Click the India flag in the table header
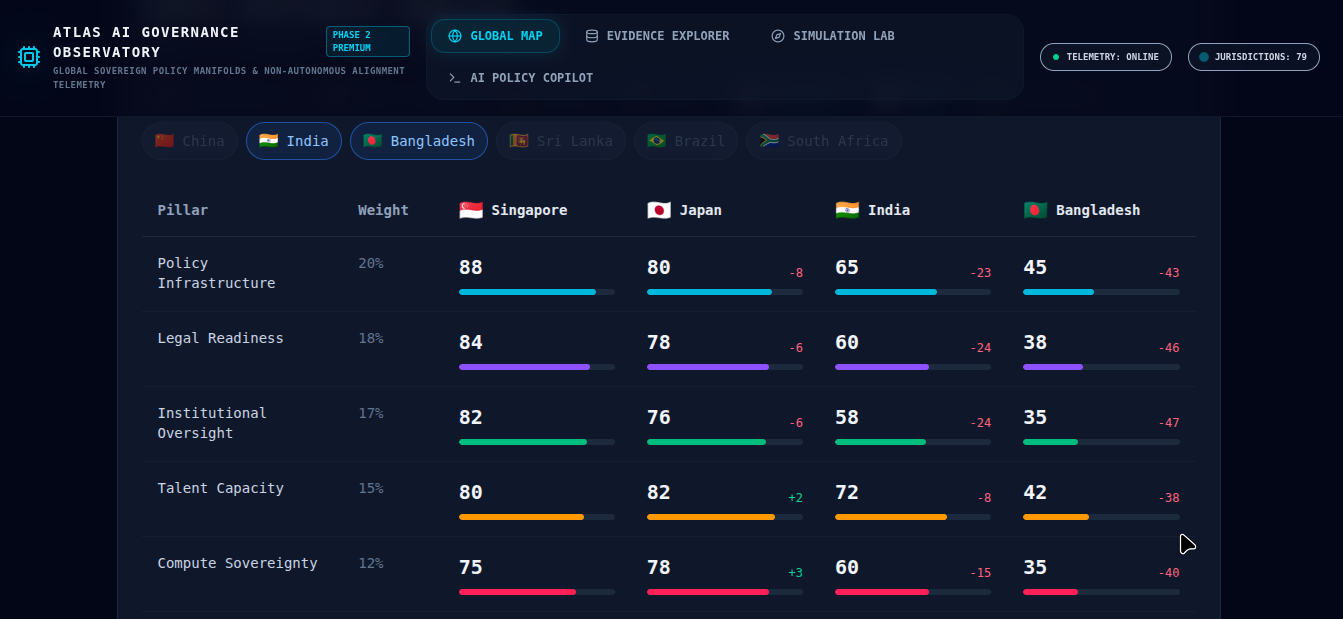The image size is (1343, 619). pos(847,210)
